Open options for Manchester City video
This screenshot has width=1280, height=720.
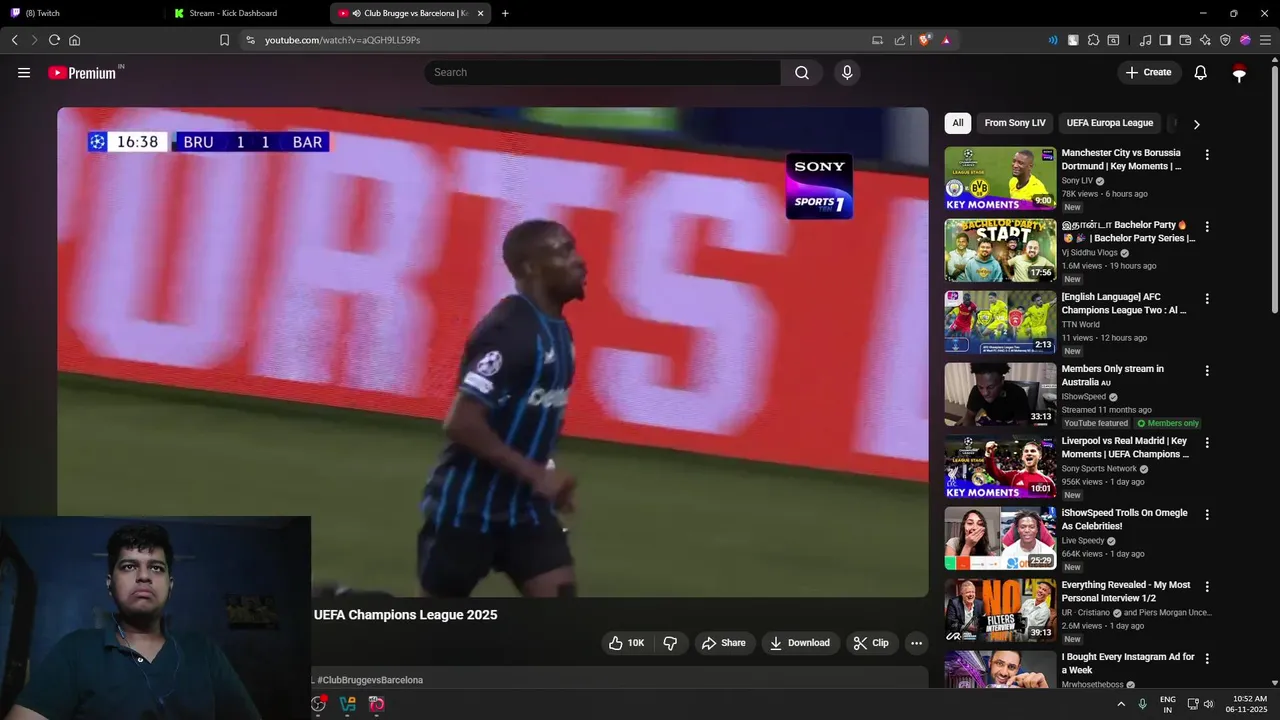pyautogui.click(x=1207, y=155)
